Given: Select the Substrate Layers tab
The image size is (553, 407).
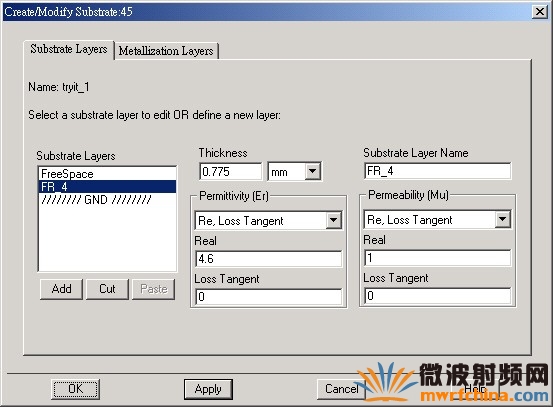Looking at the screenshot, I should [x=69, y=49].
